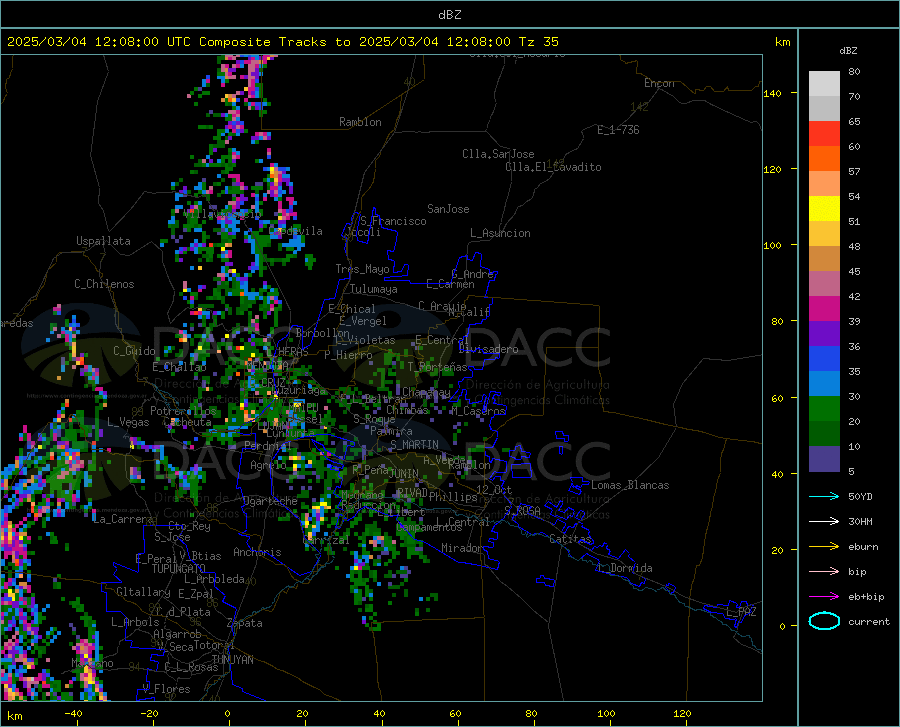Click the P_Hierro map label
The height and width of the screenshot is (727, 900).
pyautogui.click(x=348, y=355)
